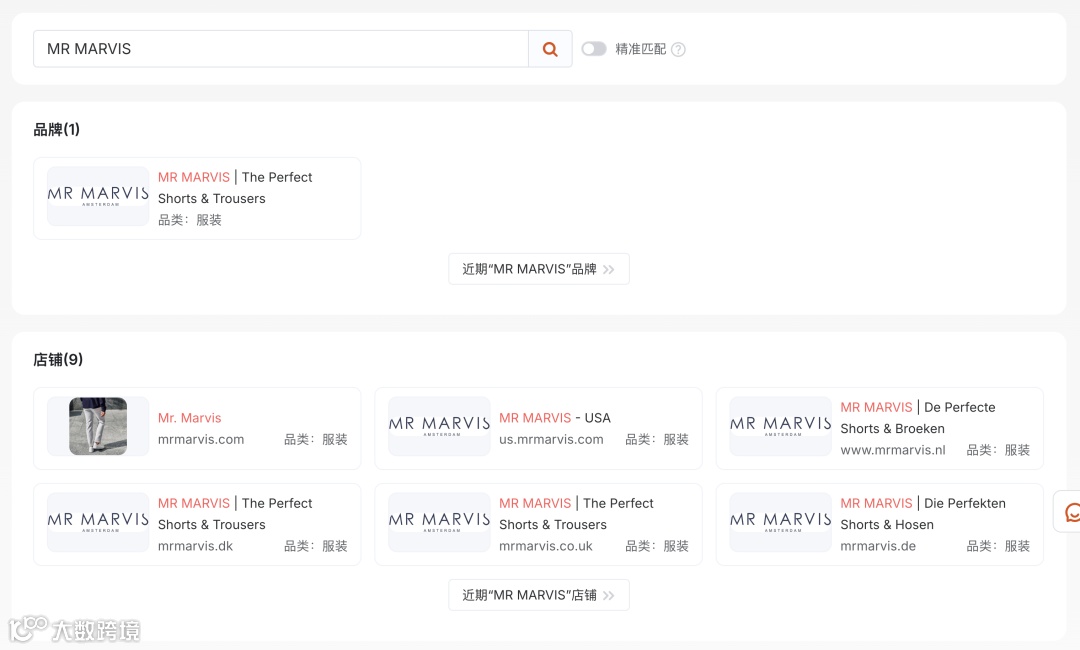The height and width of the screenshot is (650, 1080).
Task: Open MR MARVIS De Perfecte Shorts & Broeken
Action: tap(917, 418)
